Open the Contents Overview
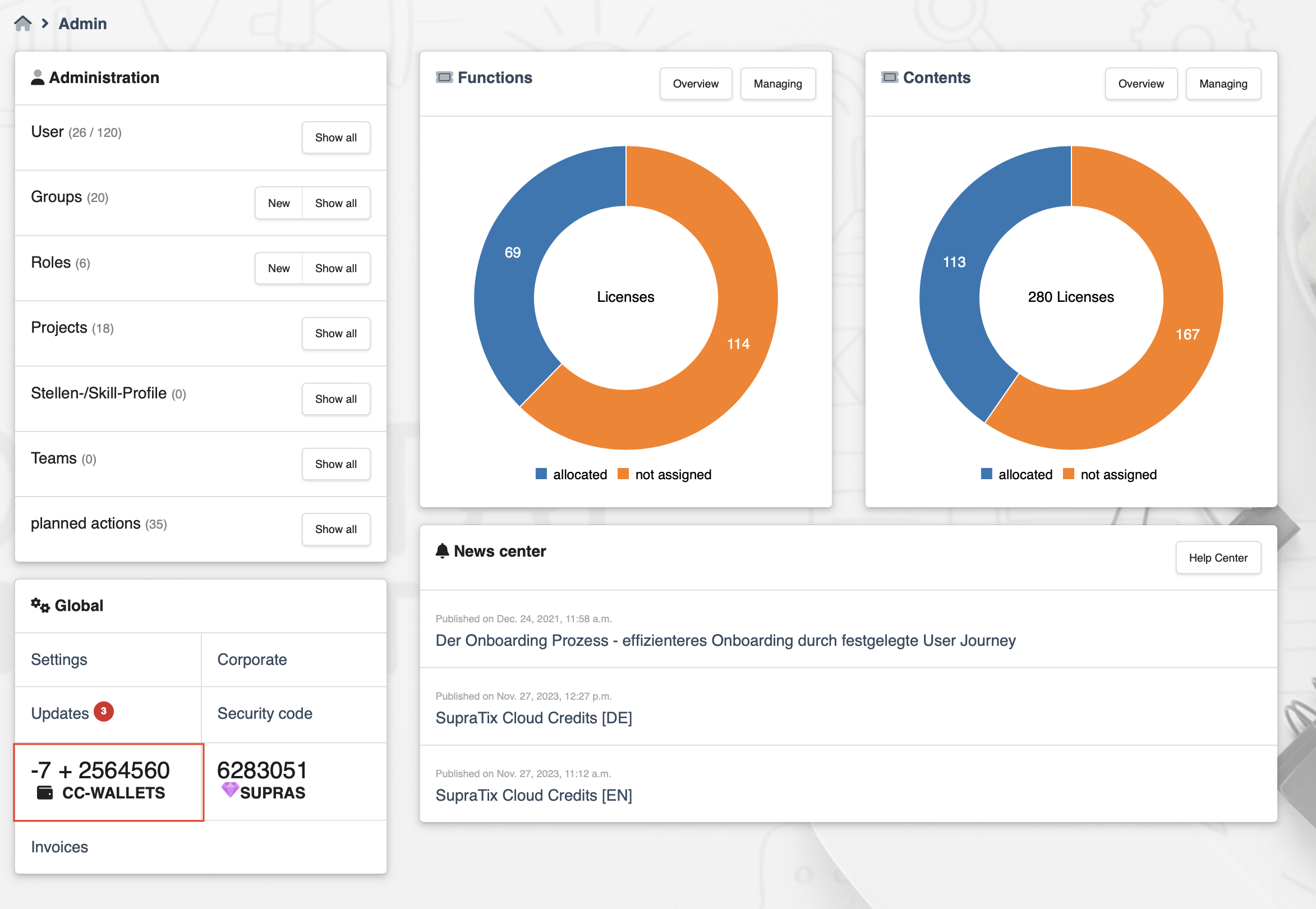Screen dimensions: 1316x909 click(1141, 84)
